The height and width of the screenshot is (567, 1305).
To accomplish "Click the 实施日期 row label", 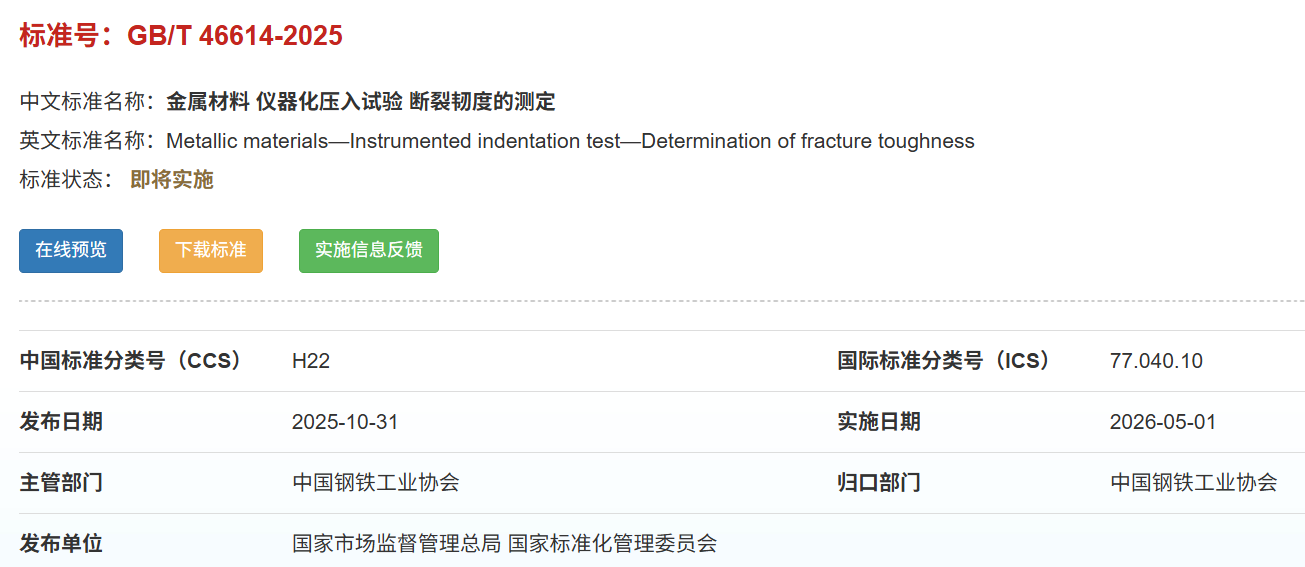I will tap(879, 422).
